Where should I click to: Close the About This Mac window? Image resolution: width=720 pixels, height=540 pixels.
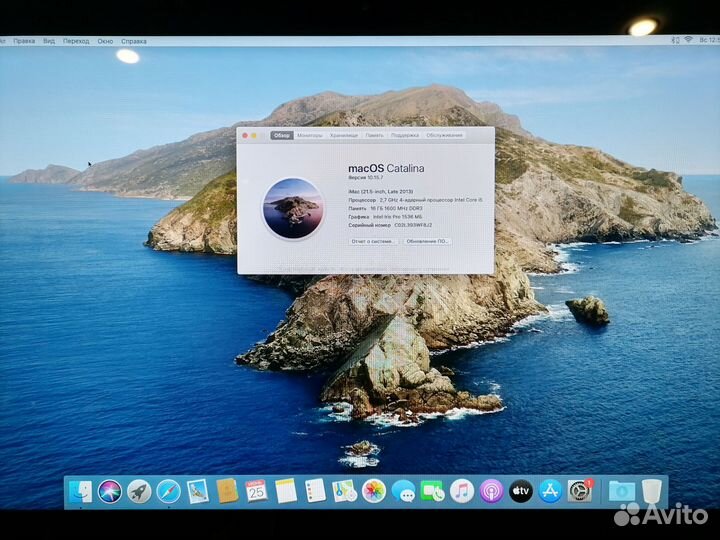(x=245, y=135)
